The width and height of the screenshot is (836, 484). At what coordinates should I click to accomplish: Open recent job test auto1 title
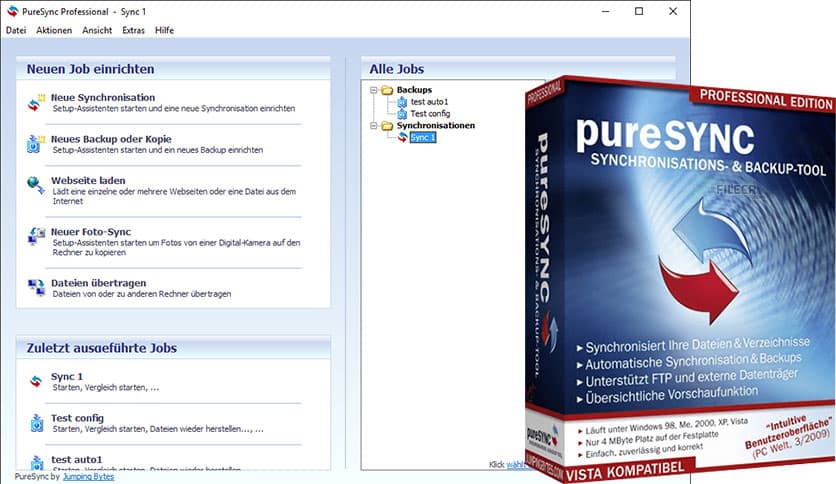point(76,459)
